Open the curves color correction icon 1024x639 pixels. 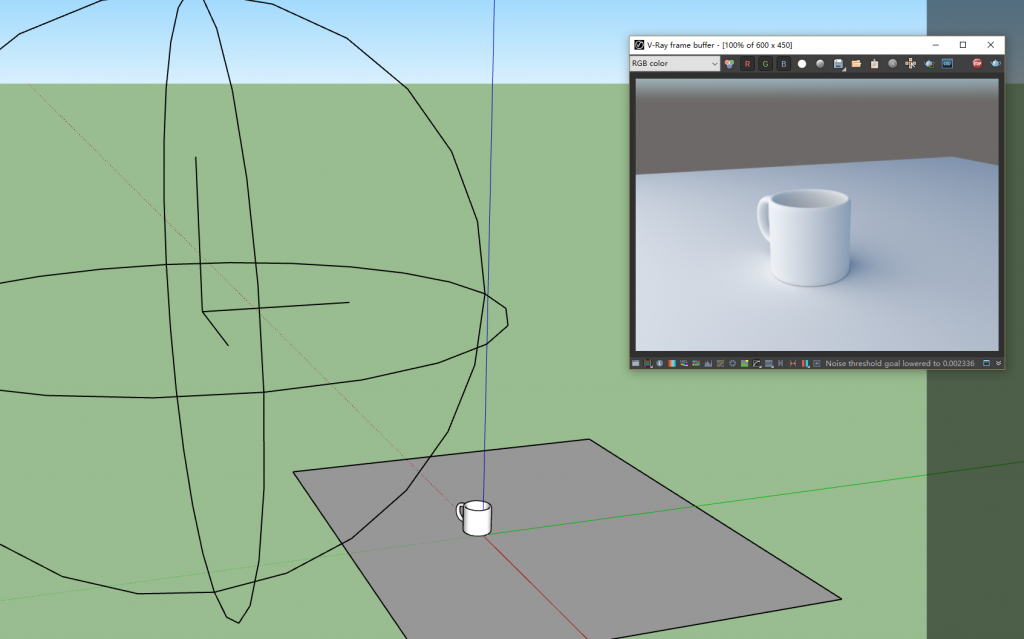pyautogui.click(x=757, y=363)
